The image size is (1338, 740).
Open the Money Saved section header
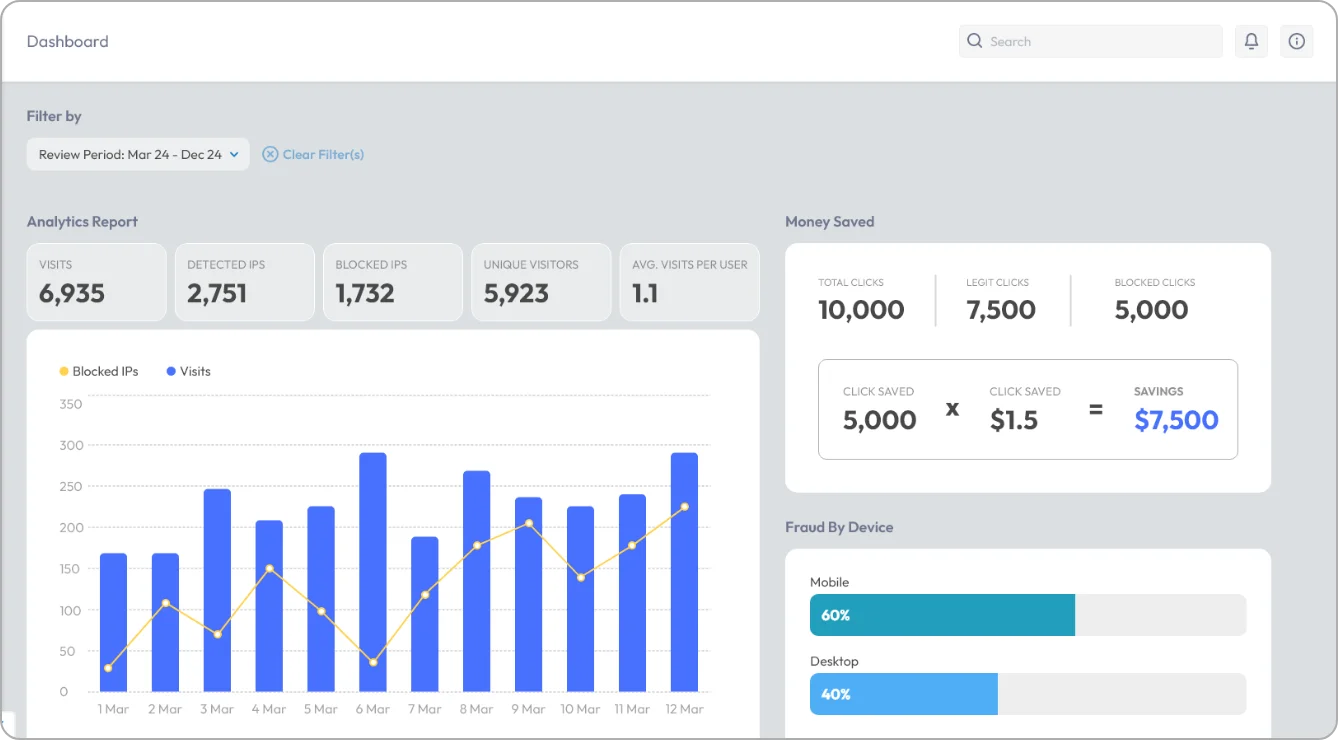pyautogui.click(x=830, y=221)
